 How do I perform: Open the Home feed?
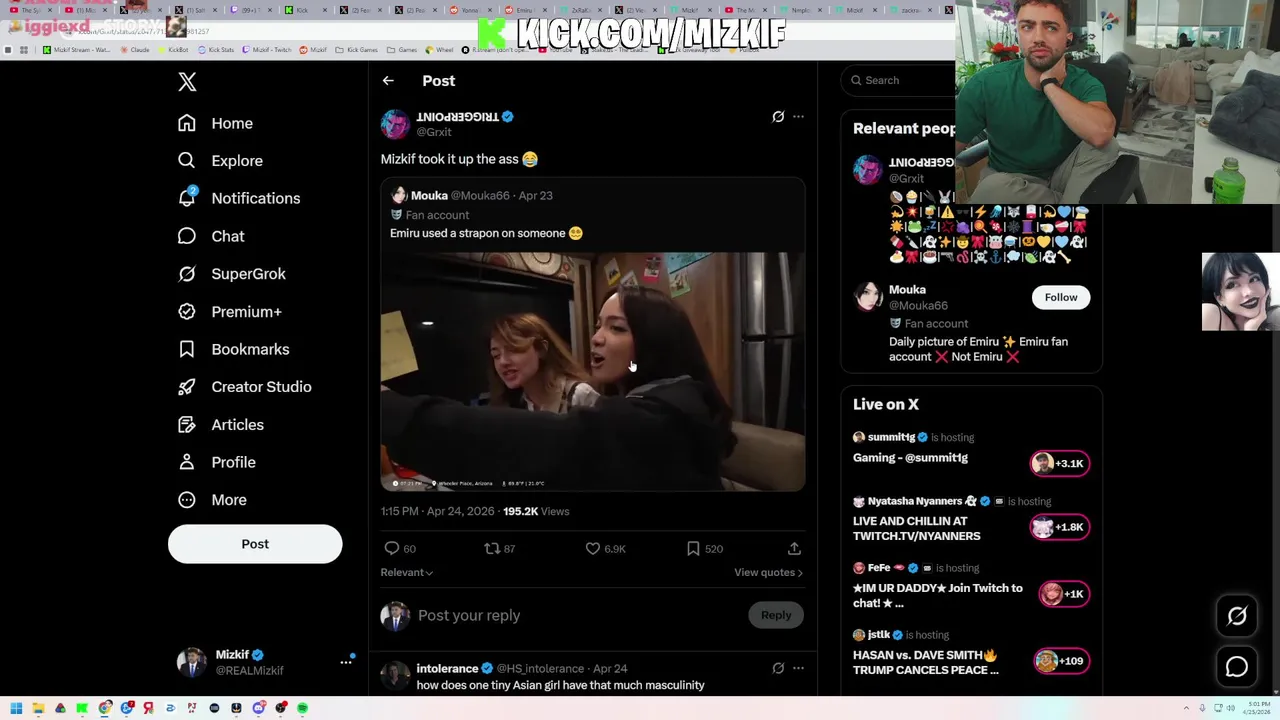(x=215, y=123)
